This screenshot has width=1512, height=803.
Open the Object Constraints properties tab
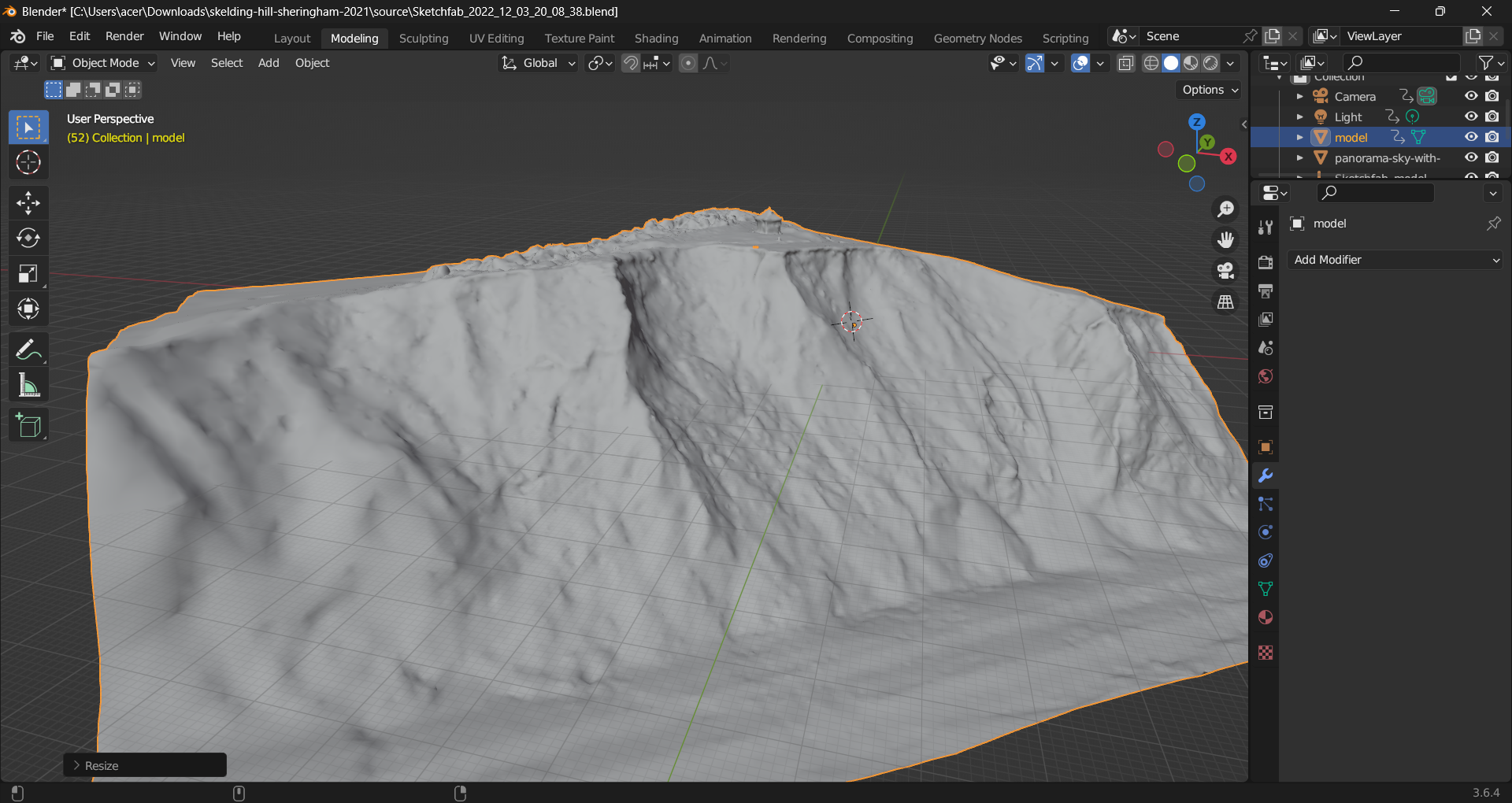point(1266,561)
